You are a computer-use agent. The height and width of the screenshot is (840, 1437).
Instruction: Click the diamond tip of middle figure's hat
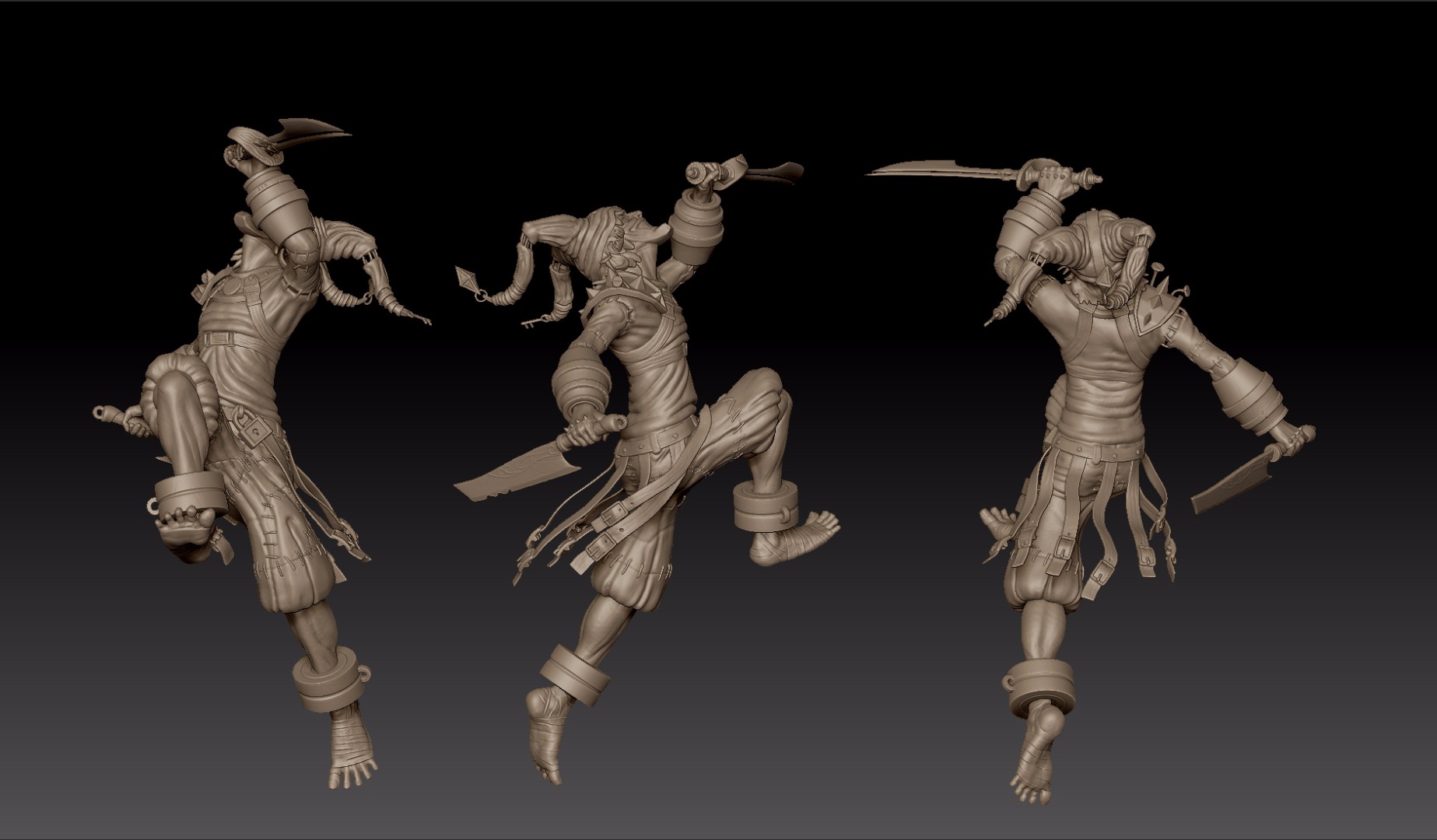point(465,275)
